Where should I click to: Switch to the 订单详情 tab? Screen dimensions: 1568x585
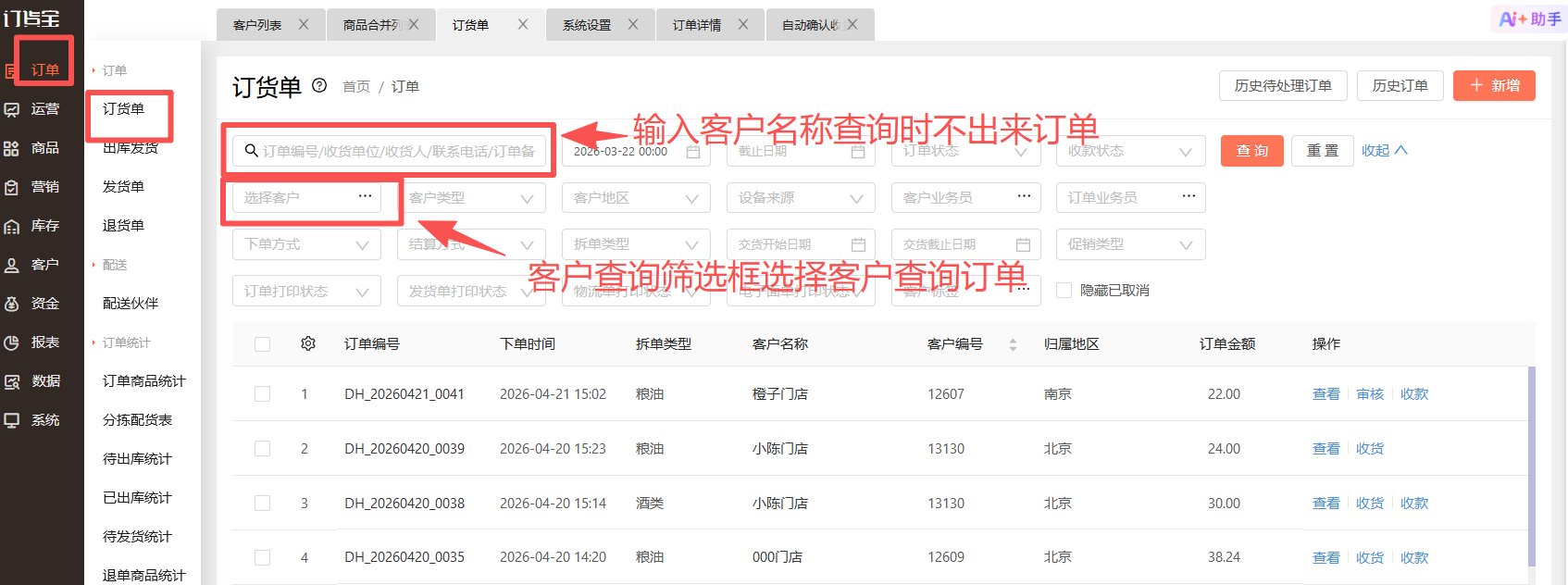click(x=697, y=25)
